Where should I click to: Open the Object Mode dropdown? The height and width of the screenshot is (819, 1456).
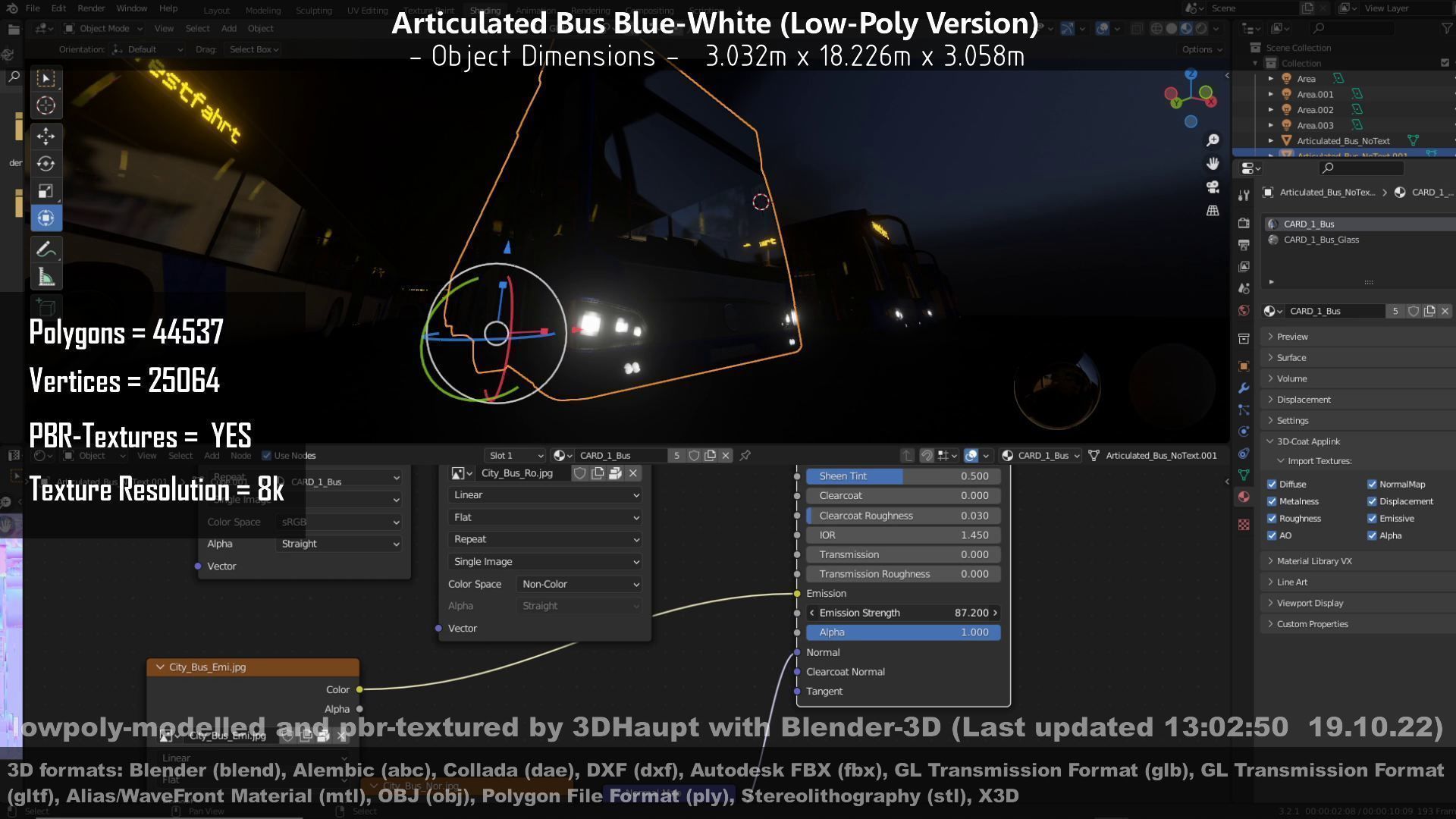click(x=103, y=28)
